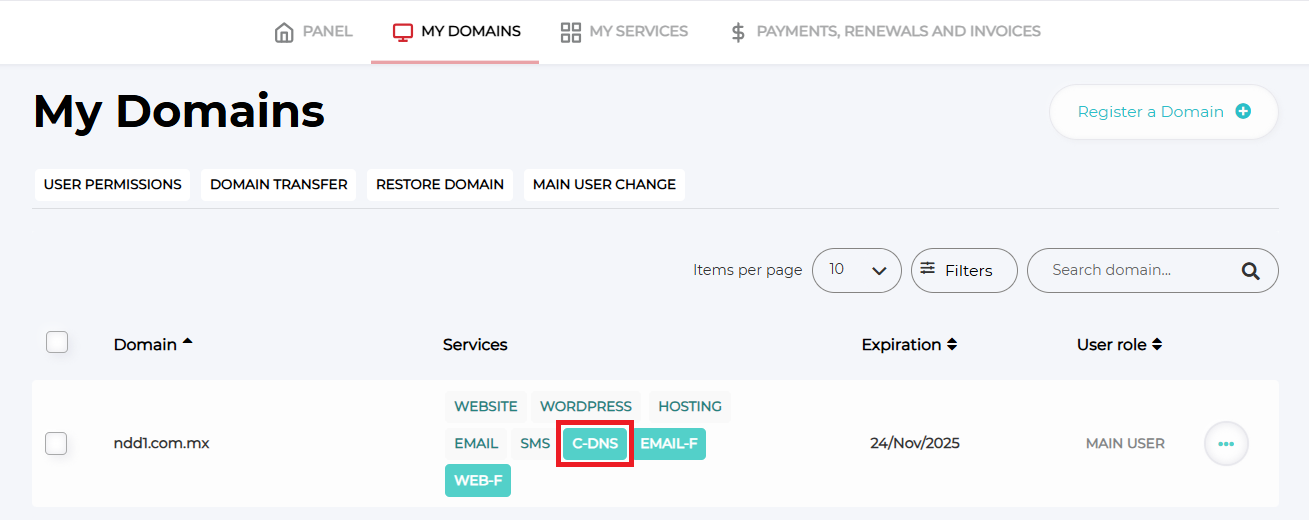Go to the Panel tab
The width and height of the screenshot is (1309, 520).
[x=313, y=32]
